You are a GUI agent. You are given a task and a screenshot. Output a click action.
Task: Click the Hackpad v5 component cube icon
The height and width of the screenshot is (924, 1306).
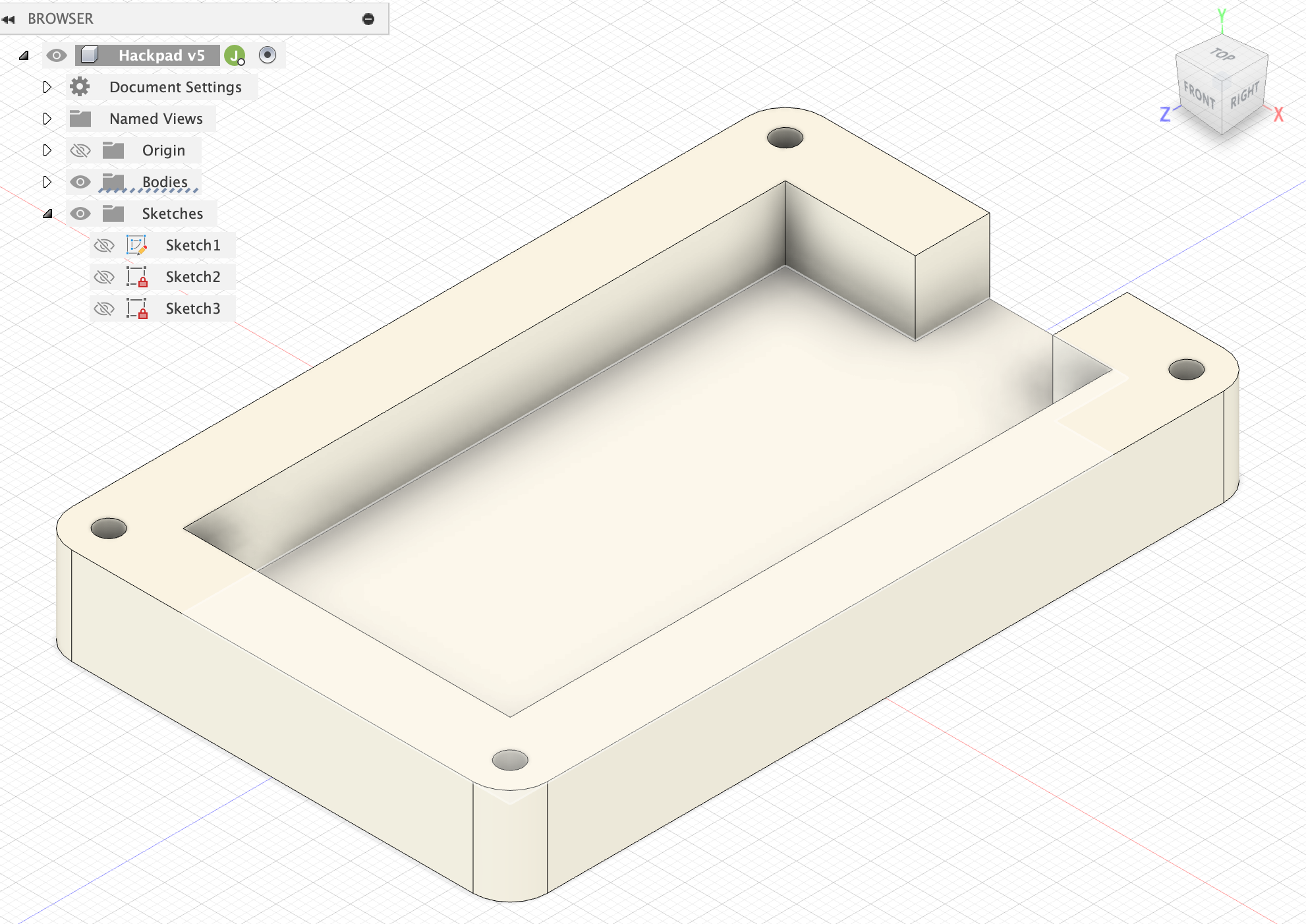pyautogui.click(x=90, y=55)
